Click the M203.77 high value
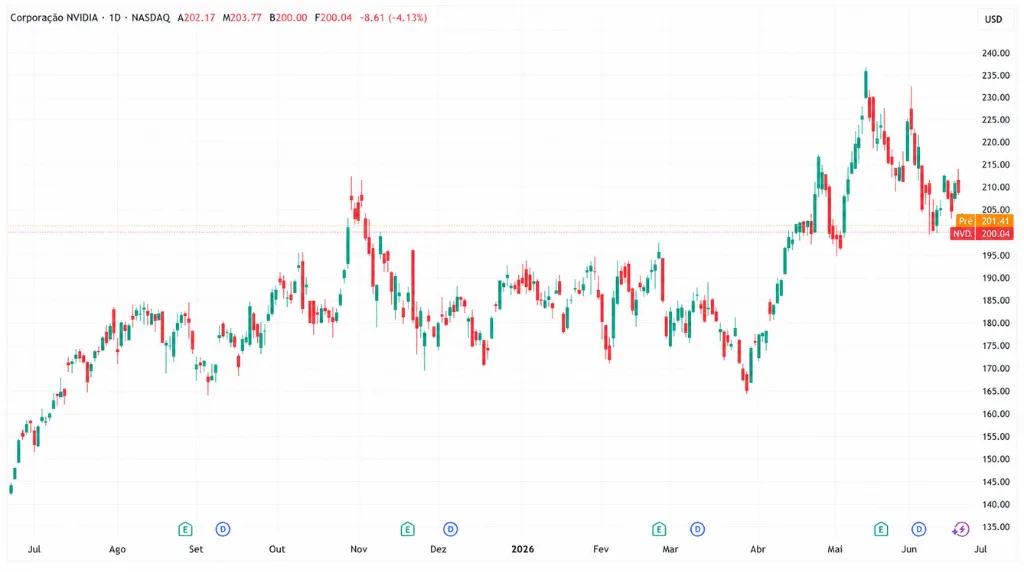 pyautogui.click(x=242, y=18)
